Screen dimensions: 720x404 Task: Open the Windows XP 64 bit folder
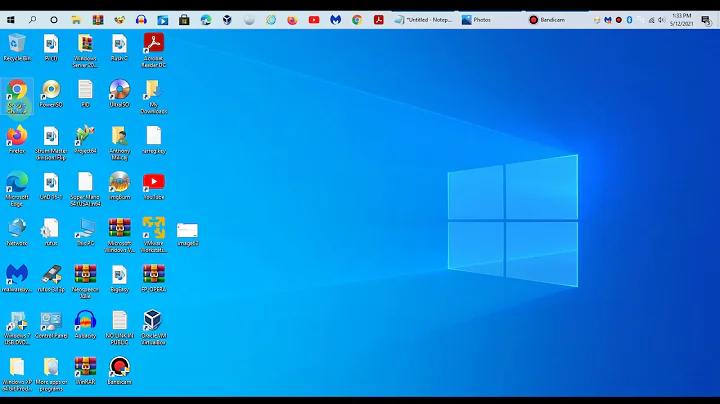tap(17, 374)
